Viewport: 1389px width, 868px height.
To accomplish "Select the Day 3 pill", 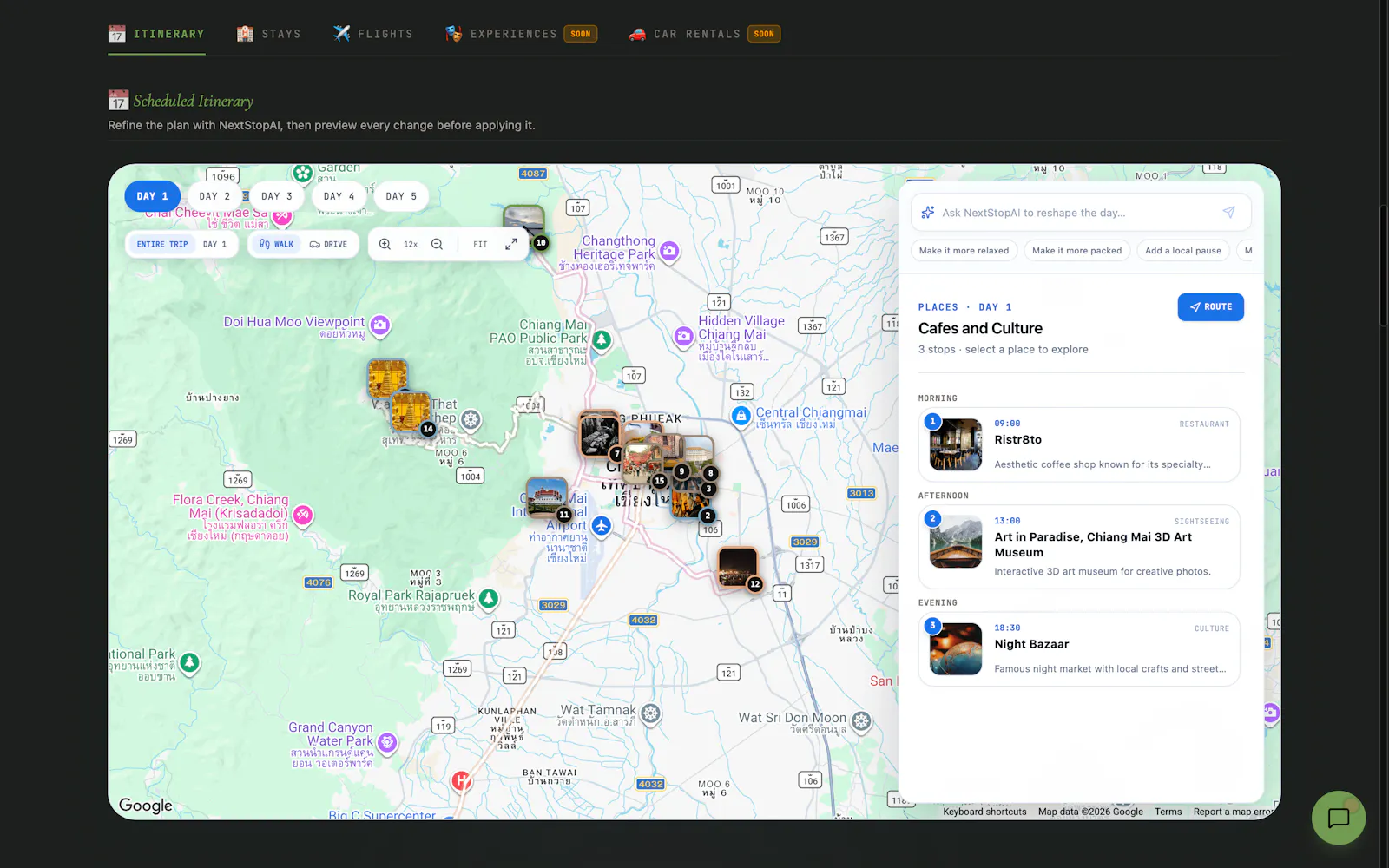I will tap(277, 196).
